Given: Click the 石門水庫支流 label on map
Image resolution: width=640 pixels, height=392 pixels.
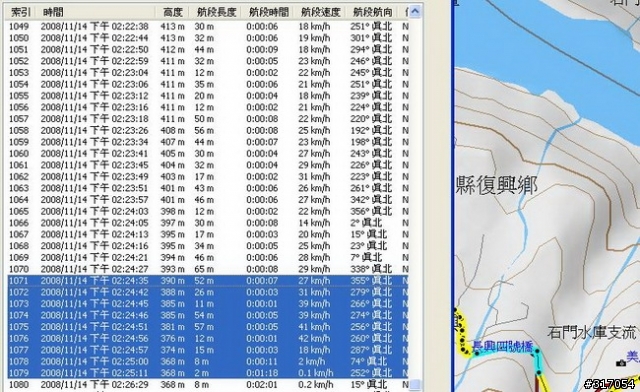Looking at the screenshot, I should click(592, 332).
